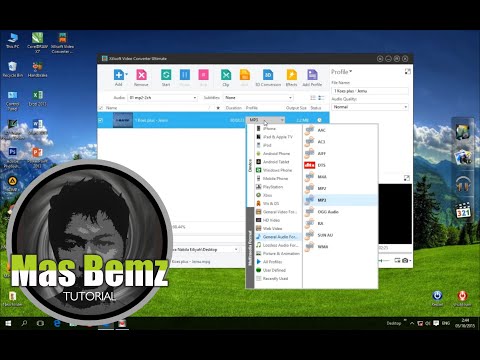480x360 pixels.
Task: Switch to Multimedia Format vertical tab
Action: click(x=250, y=248)
